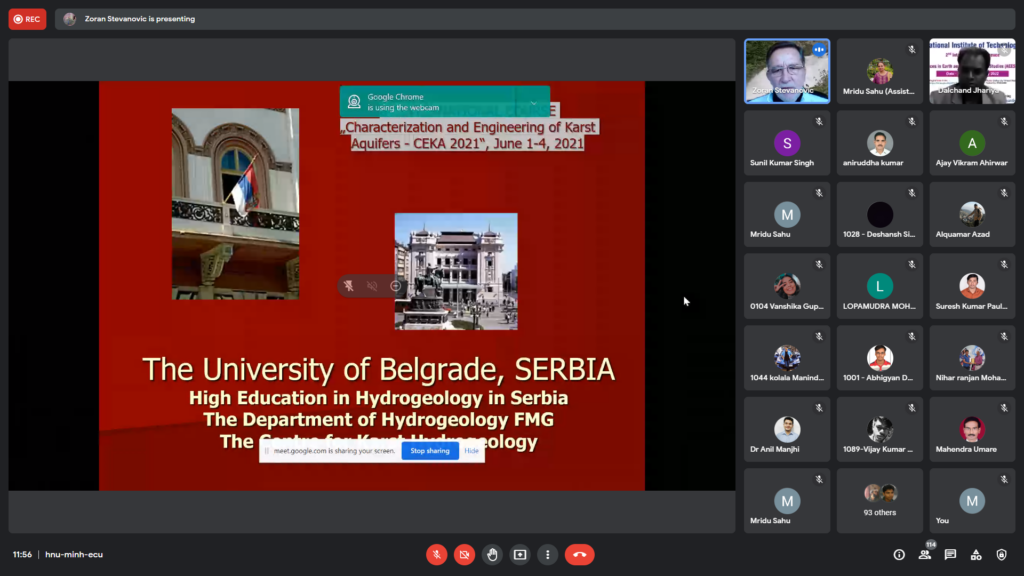This screenshot has width=1024, height=576.
Task: Click the Present now screen share icon
Action: (x=520, y=554)
